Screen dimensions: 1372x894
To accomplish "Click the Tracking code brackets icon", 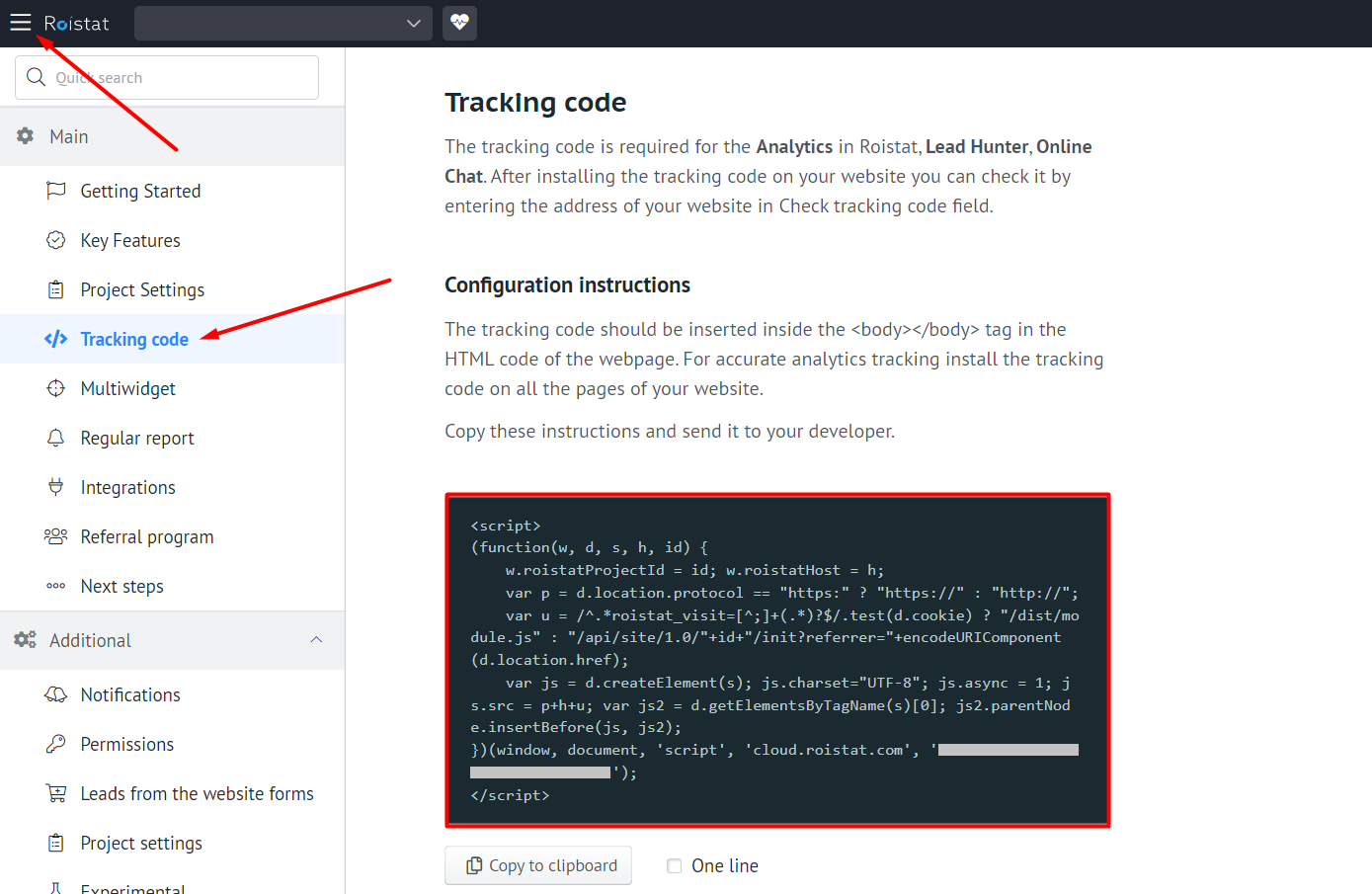I will 56,339.
